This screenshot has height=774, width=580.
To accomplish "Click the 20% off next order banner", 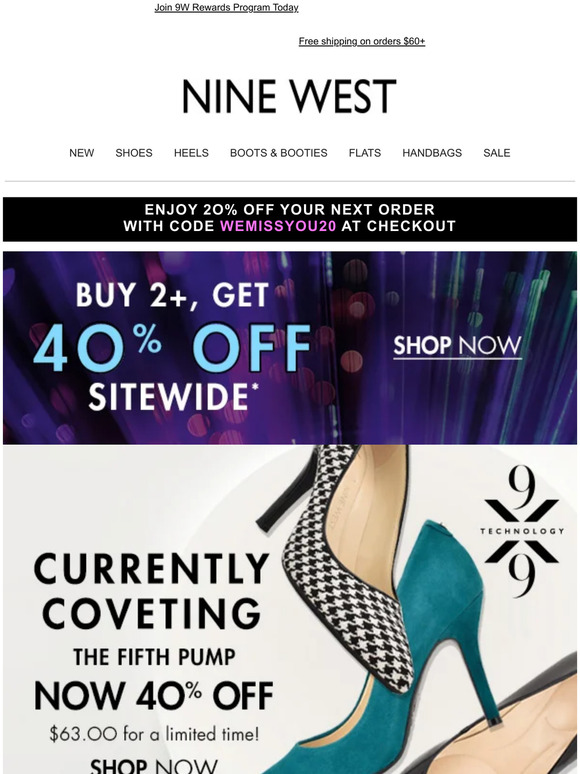I will [x=290, y=219].
